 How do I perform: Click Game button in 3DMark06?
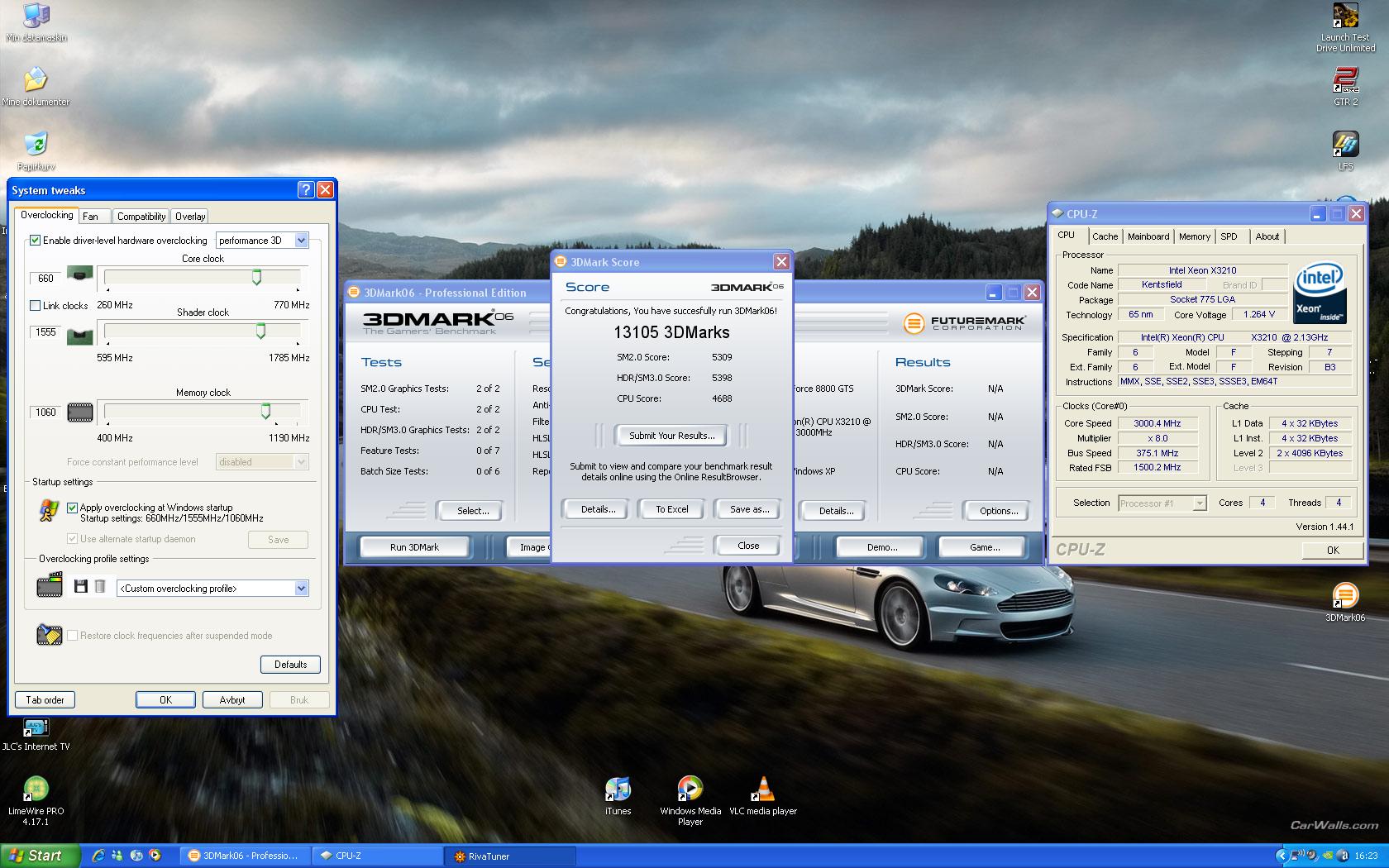pyautogui.click(x=984, y=547)
